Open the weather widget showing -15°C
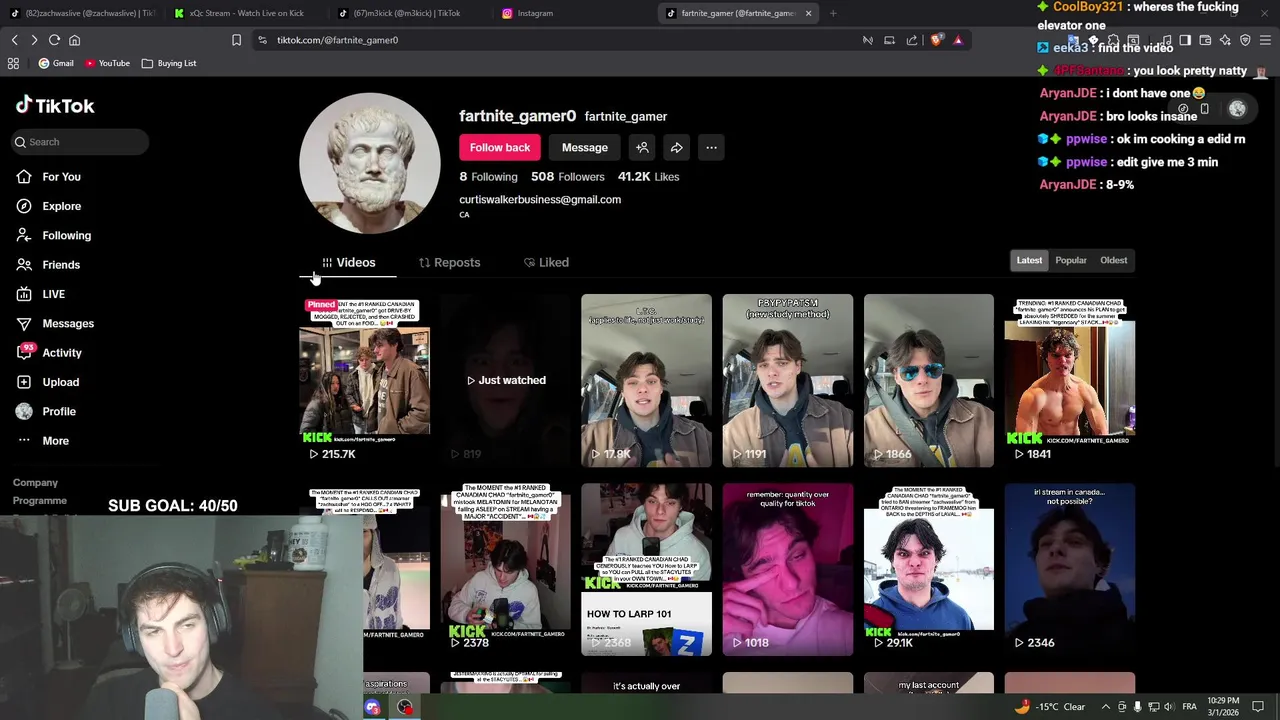Image resolution: width=1280 pixels, height=720 pixels. click(x=1049, y=707)
